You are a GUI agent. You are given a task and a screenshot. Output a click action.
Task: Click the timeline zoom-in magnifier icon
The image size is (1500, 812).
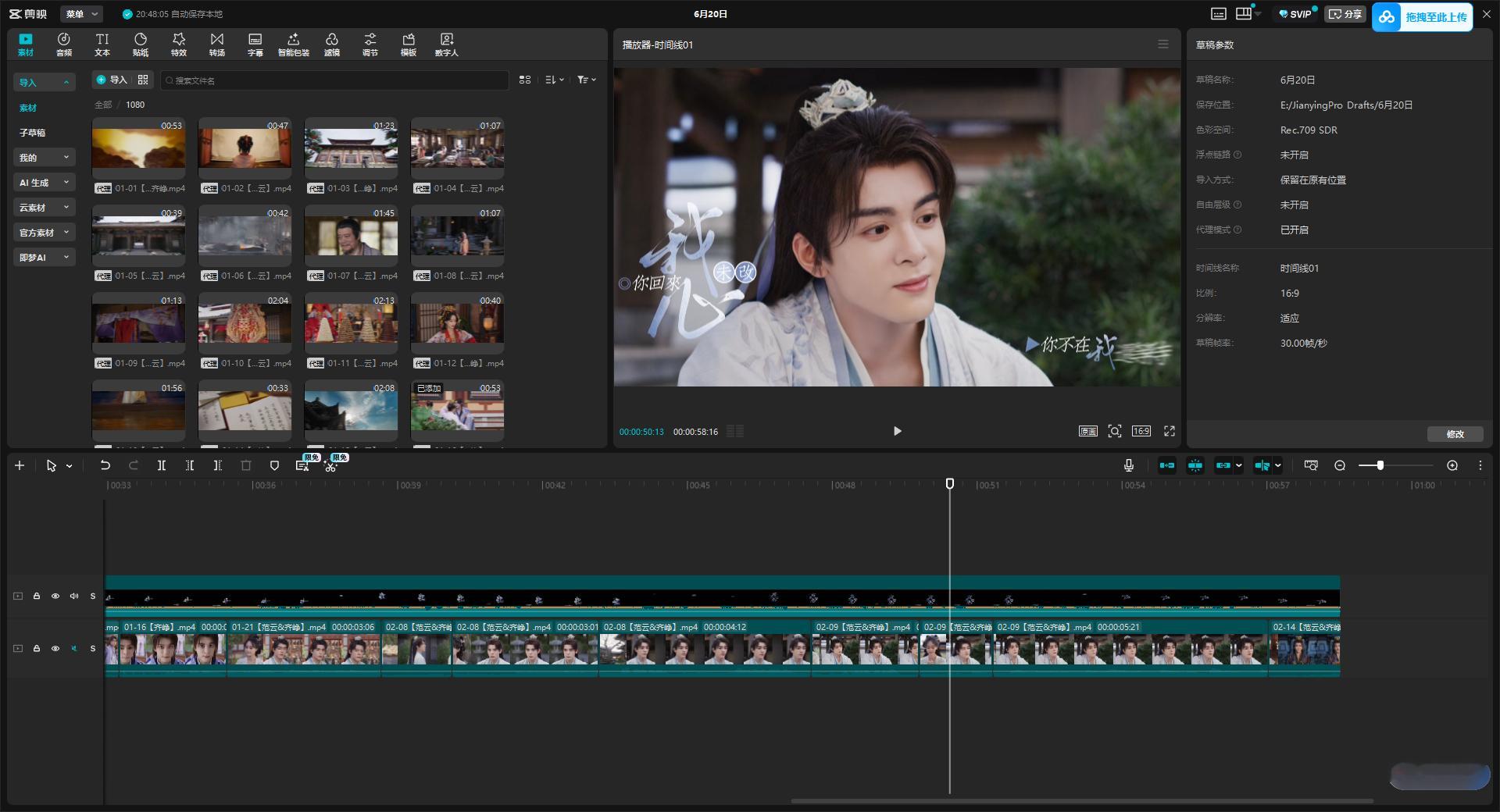click(x=1452, y=465)
